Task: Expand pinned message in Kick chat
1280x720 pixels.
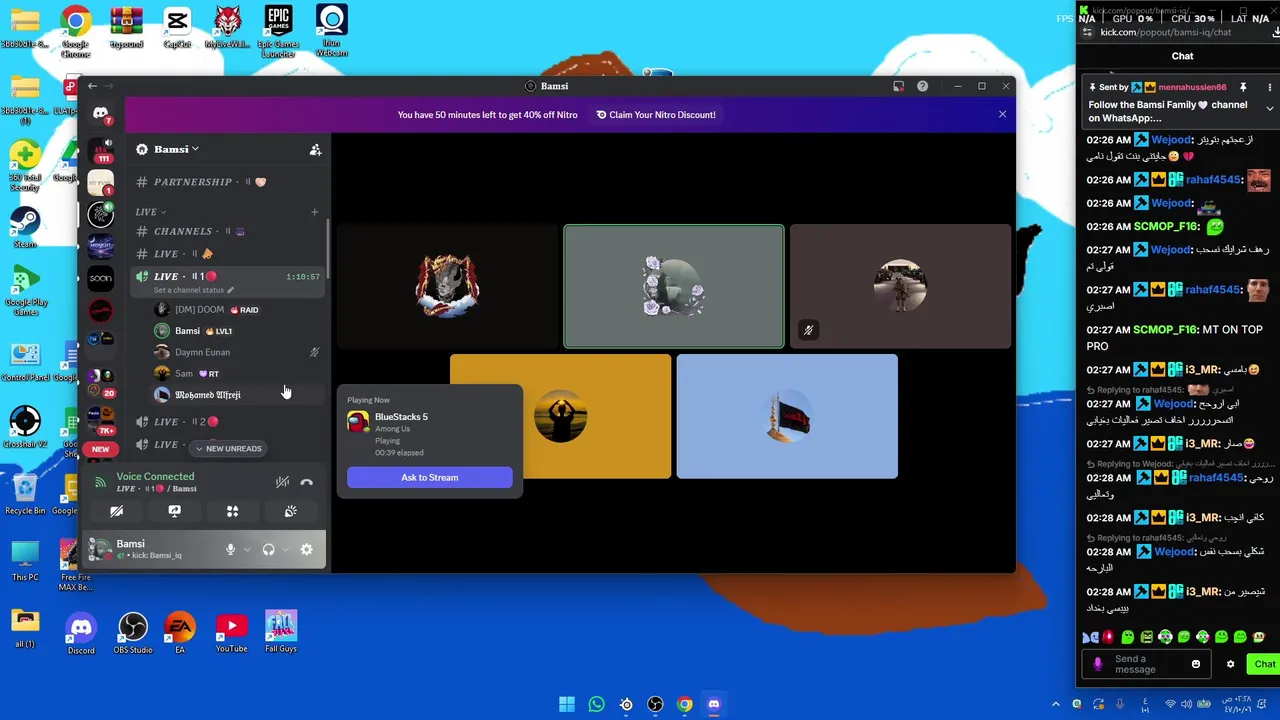Action: coord(1270,108)
